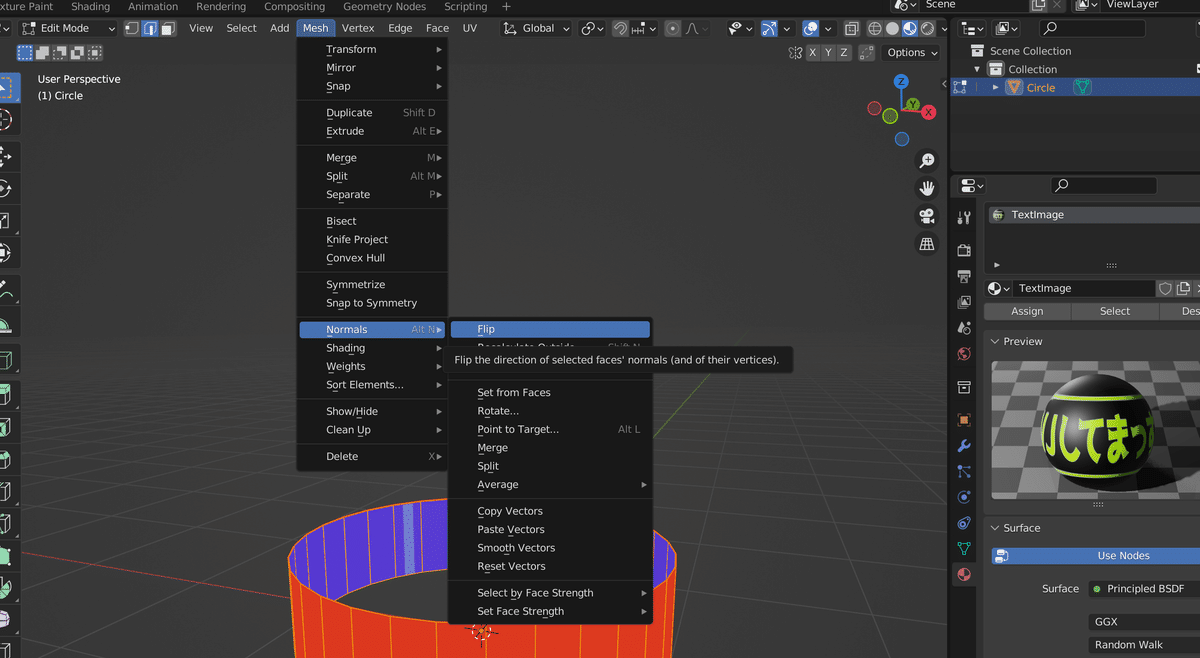Toggle camera view icon

[927, 216]
